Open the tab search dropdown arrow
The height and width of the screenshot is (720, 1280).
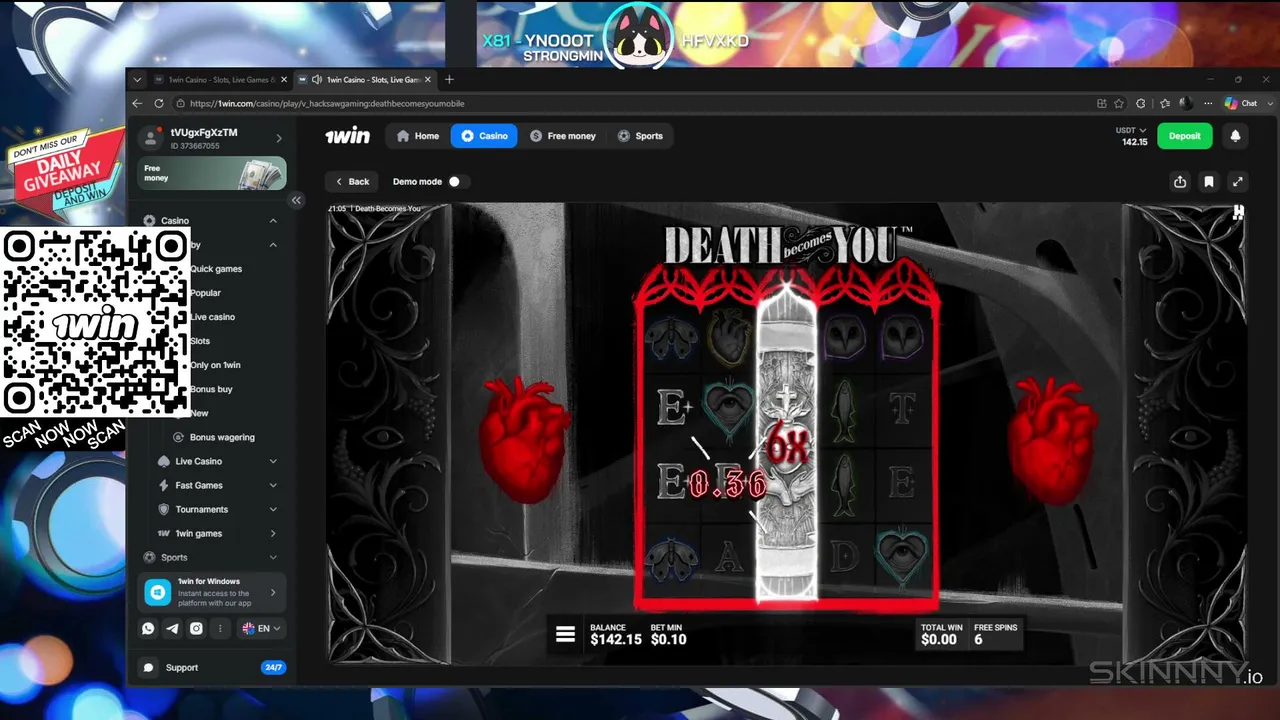pyautogui.click(x=137, y=79)
